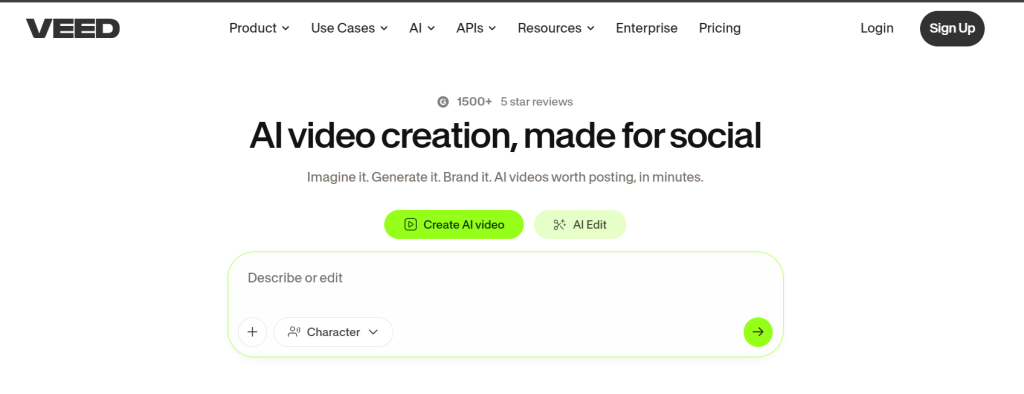Click the play icon in Create AI video
This screenshot has height=394, width=1024.
pos(410,225)
